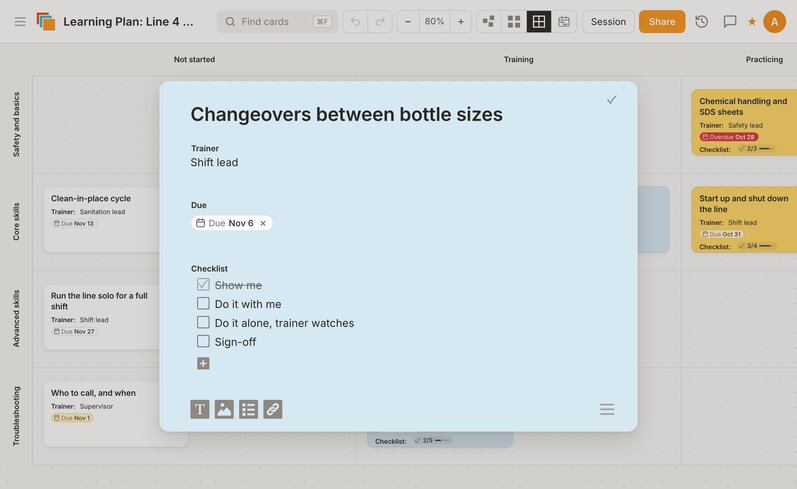Click the 80% zoom level value
Screen dimensions: 797x489
pos(434,22)
